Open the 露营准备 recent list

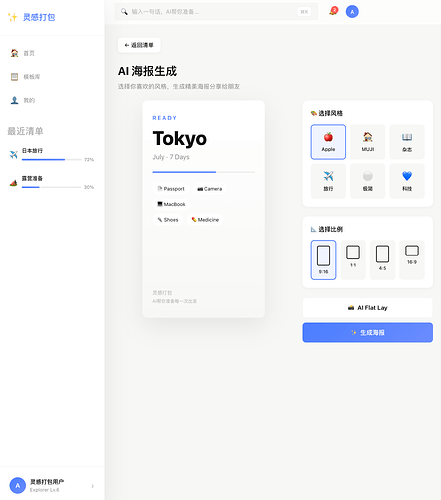[x=52, y=182]
